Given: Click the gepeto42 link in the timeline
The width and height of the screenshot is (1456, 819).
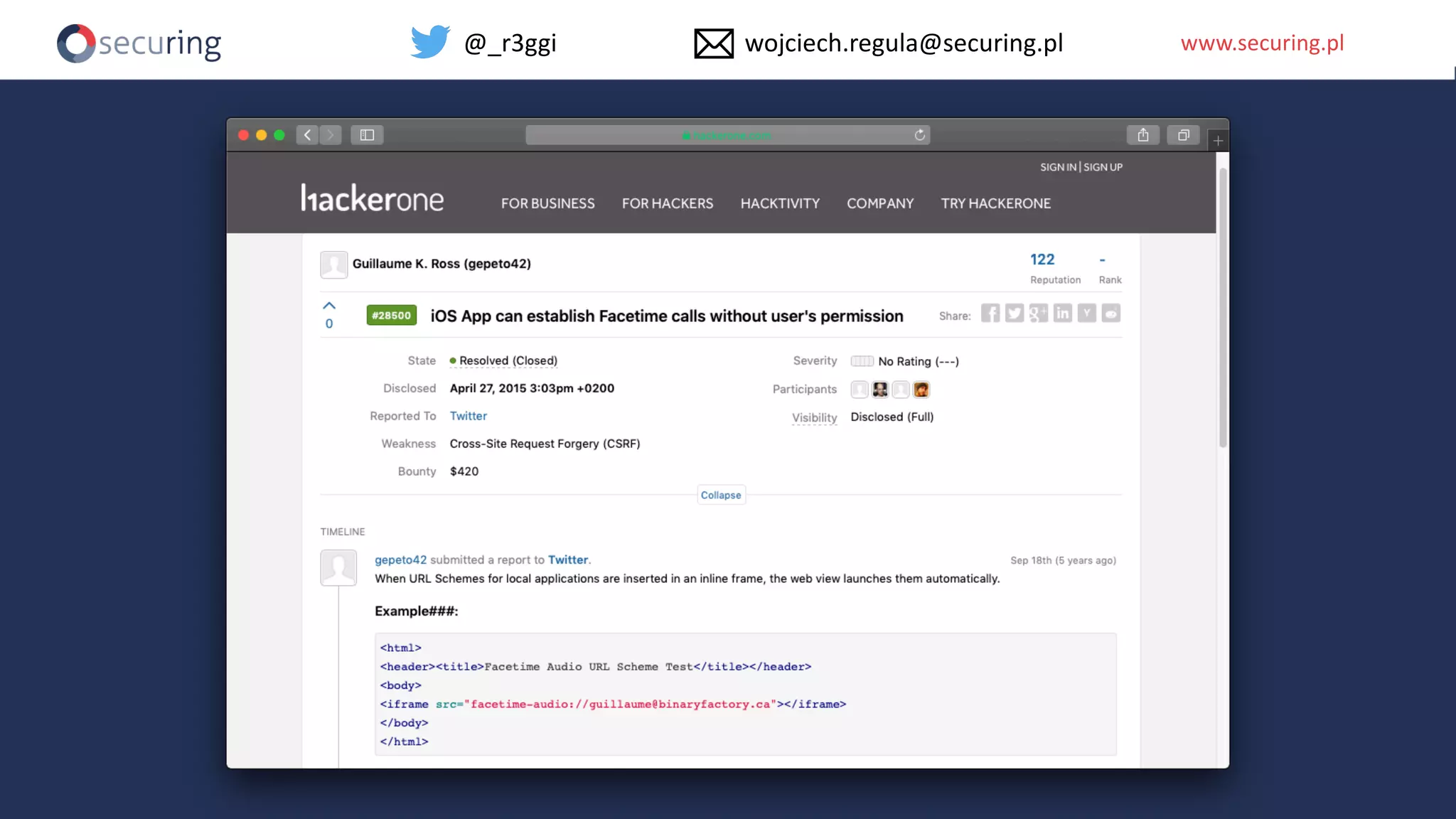Looking at the screenshot, I should (x=401, y=560).
